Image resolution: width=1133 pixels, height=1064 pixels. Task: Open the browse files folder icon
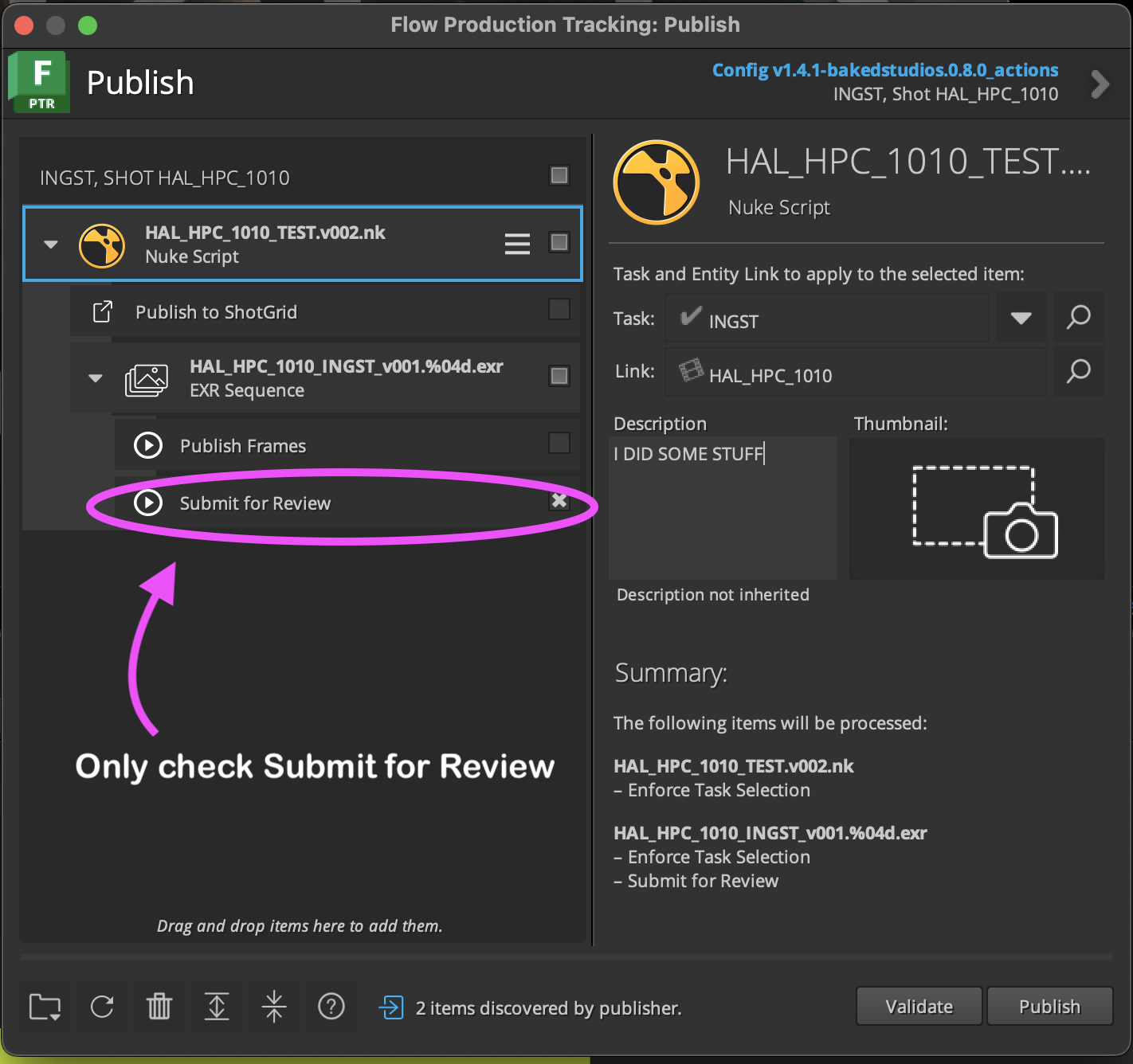(44, 1006)
